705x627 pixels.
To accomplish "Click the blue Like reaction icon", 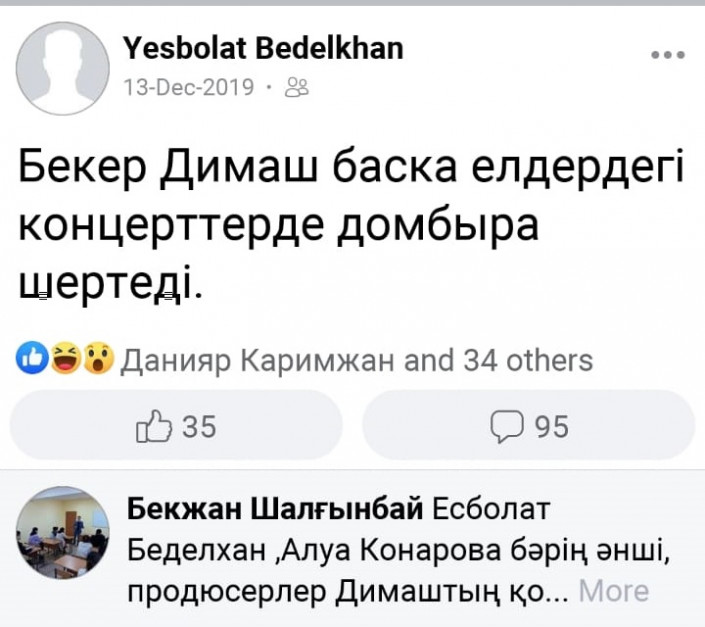I will [x=30, y=359].
